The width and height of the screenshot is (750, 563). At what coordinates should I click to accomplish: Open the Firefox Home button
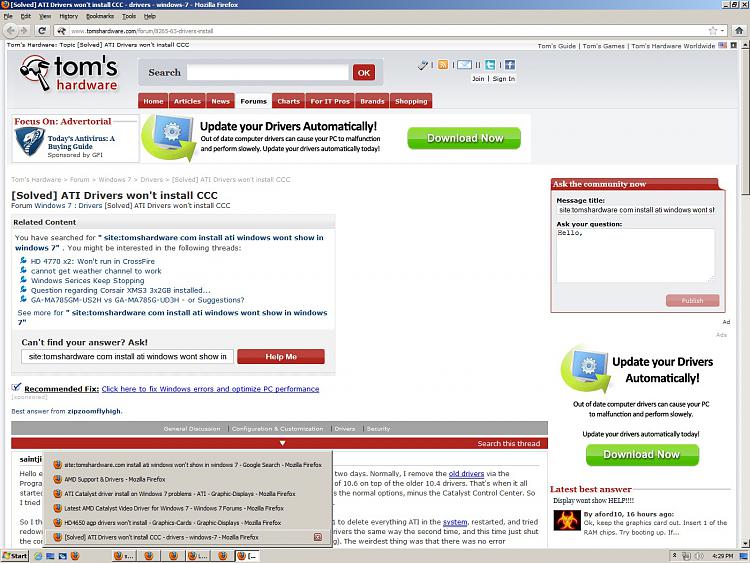[739, 31]
